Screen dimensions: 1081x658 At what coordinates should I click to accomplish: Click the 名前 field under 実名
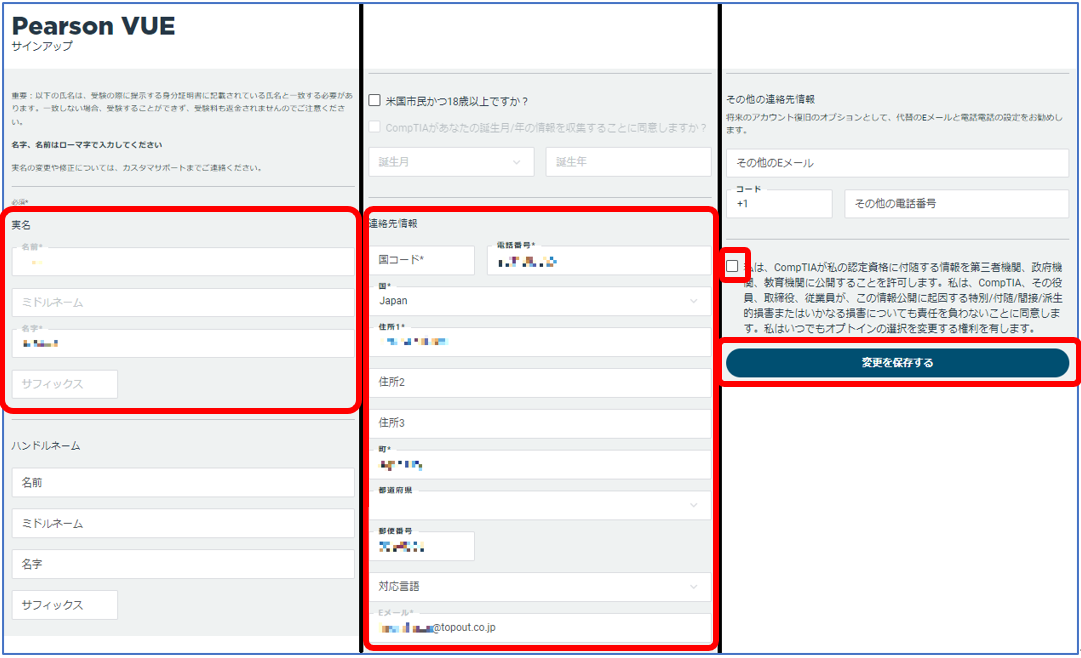183,261
